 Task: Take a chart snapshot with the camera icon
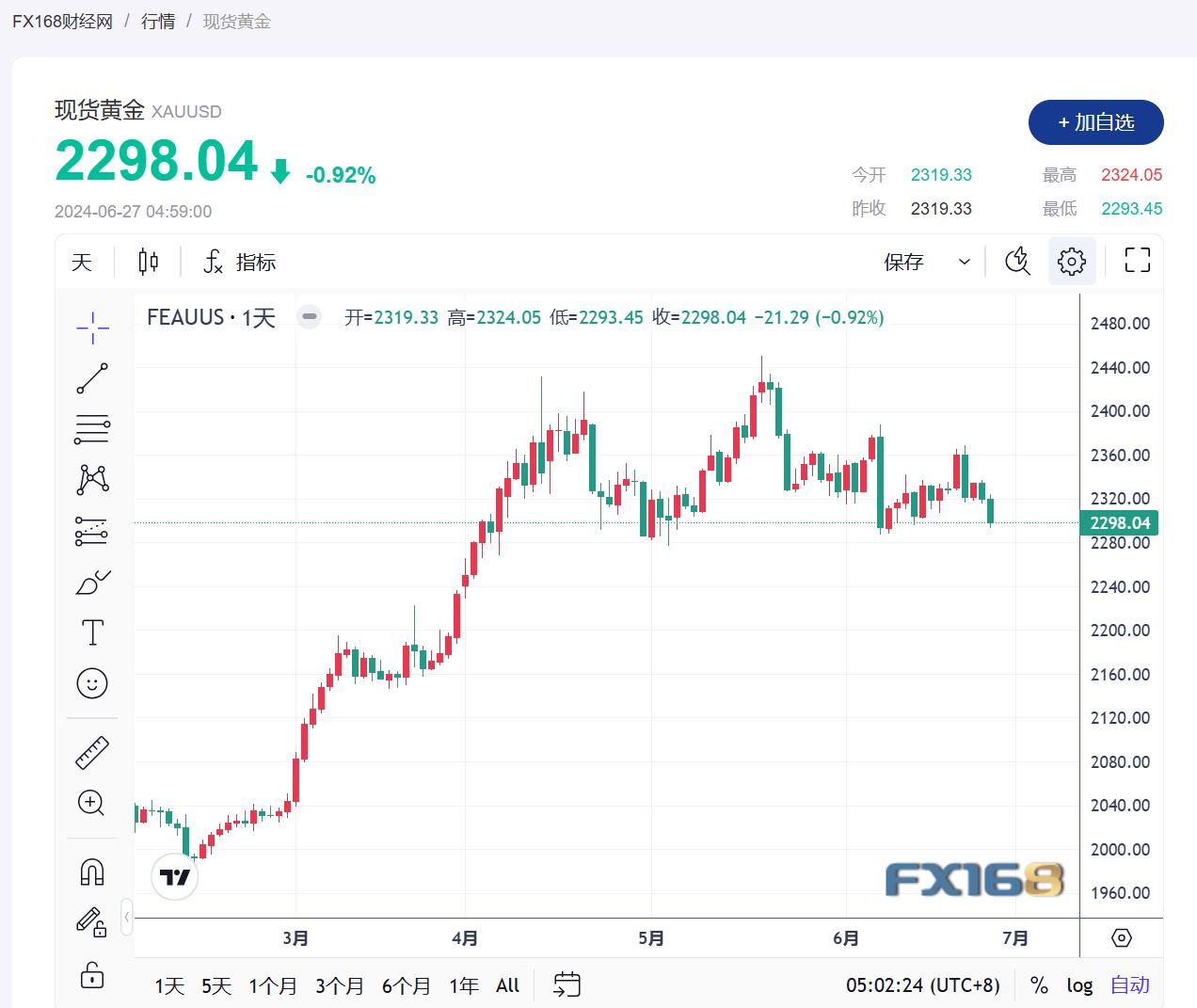1017,262
